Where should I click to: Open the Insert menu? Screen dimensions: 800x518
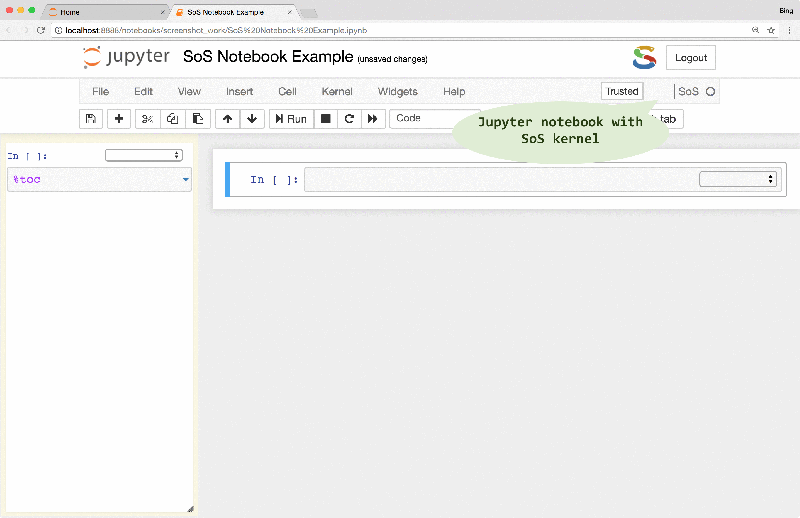239,91
